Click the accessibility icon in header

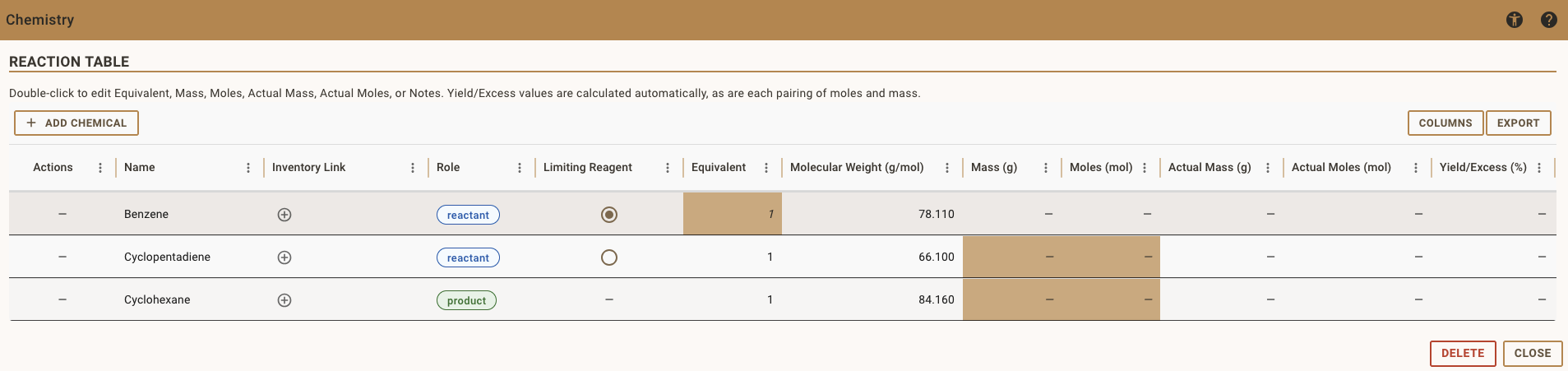1514,20
